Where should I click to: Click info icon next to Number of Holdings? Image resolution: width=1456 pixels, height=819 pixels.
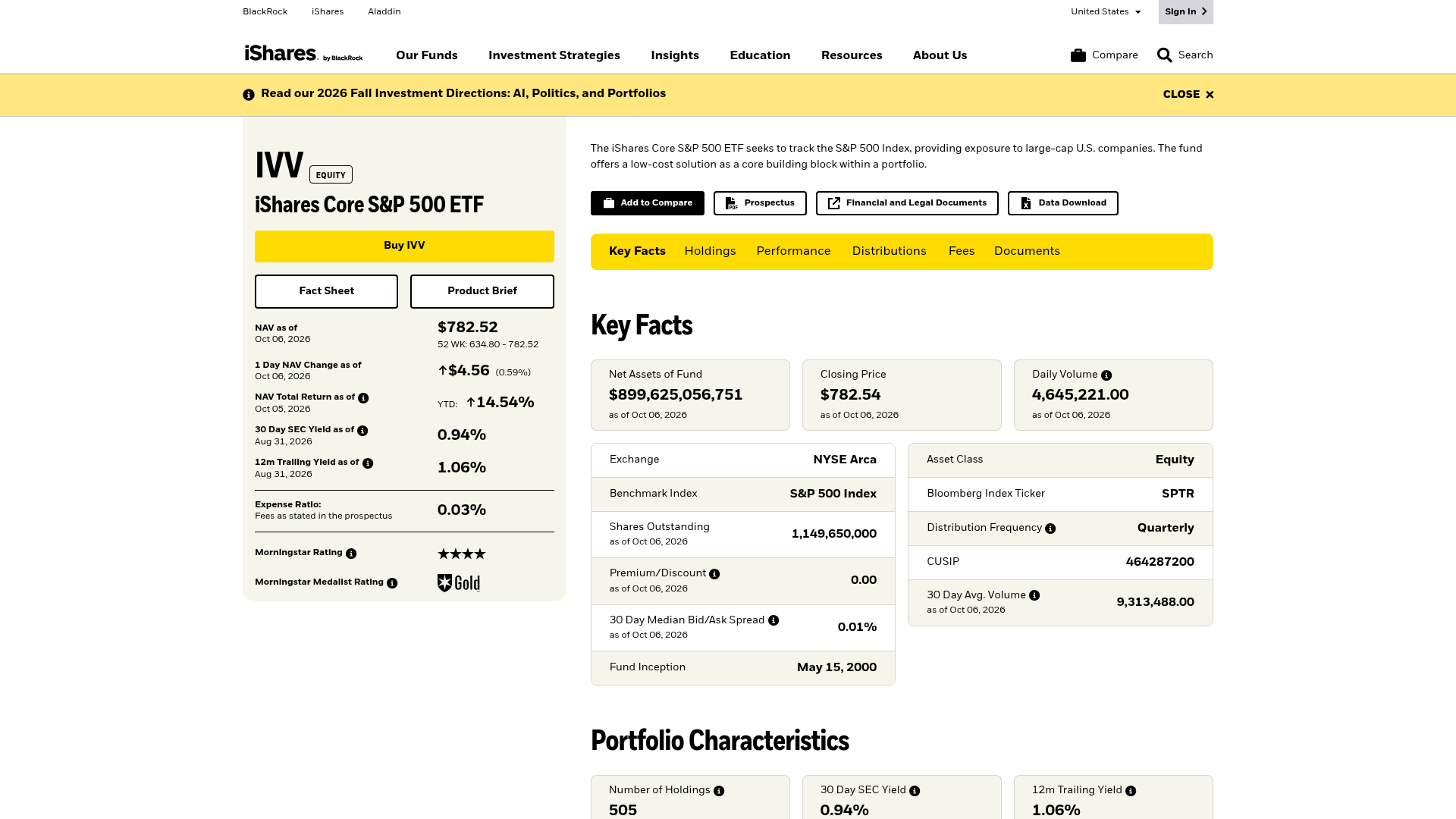click(x=719, y=791)
